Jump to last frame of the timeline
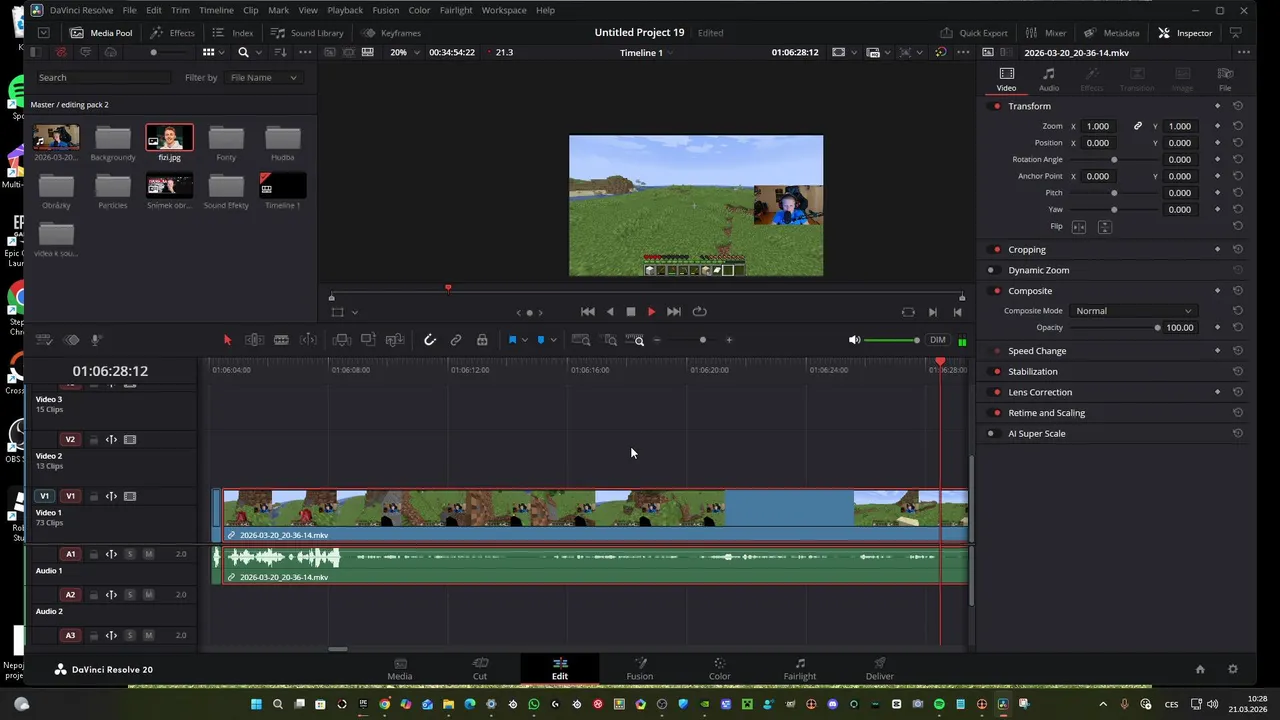 coord(673,312)
